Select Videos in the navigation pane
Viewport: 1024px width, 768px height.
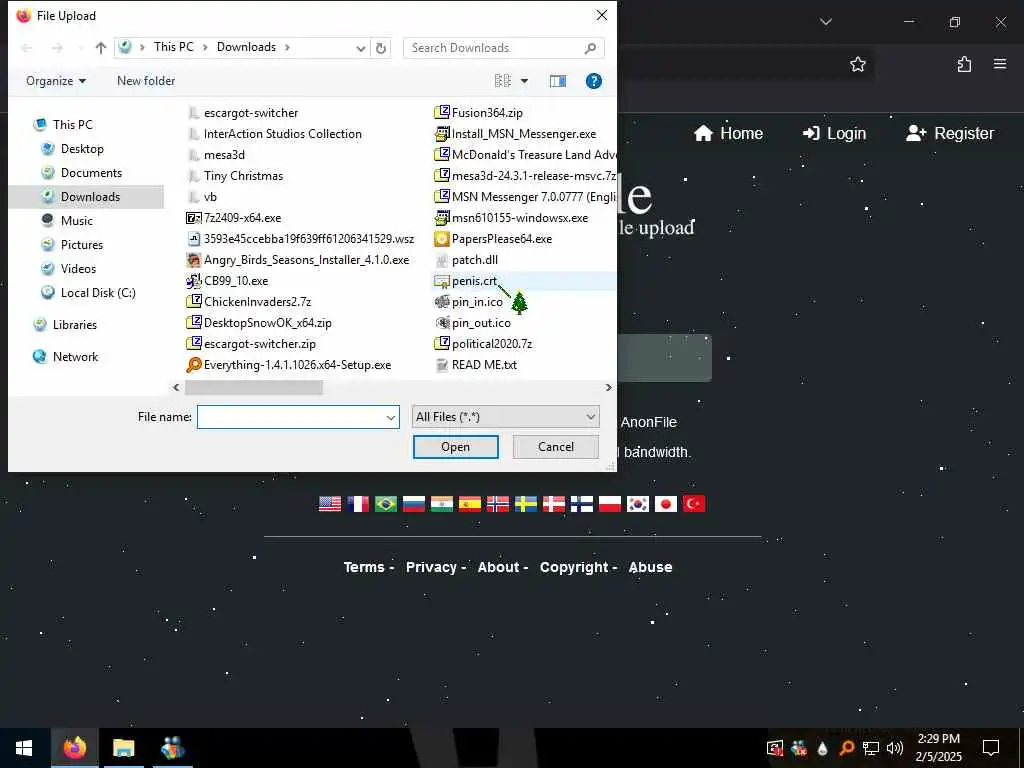[78, 269]
